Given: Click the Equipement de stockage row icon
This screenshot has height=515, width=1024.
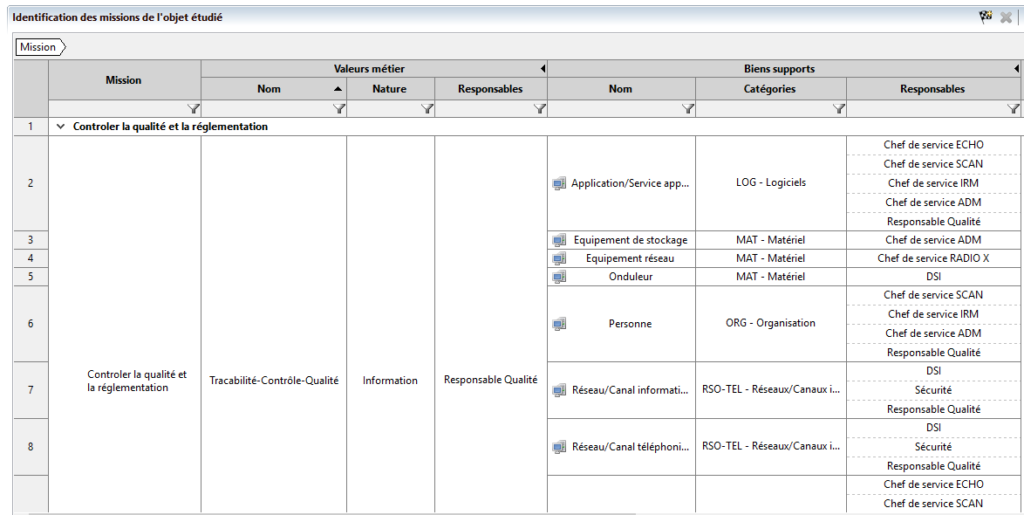Looking at the screenshot, I should click(x=559, y=240).
